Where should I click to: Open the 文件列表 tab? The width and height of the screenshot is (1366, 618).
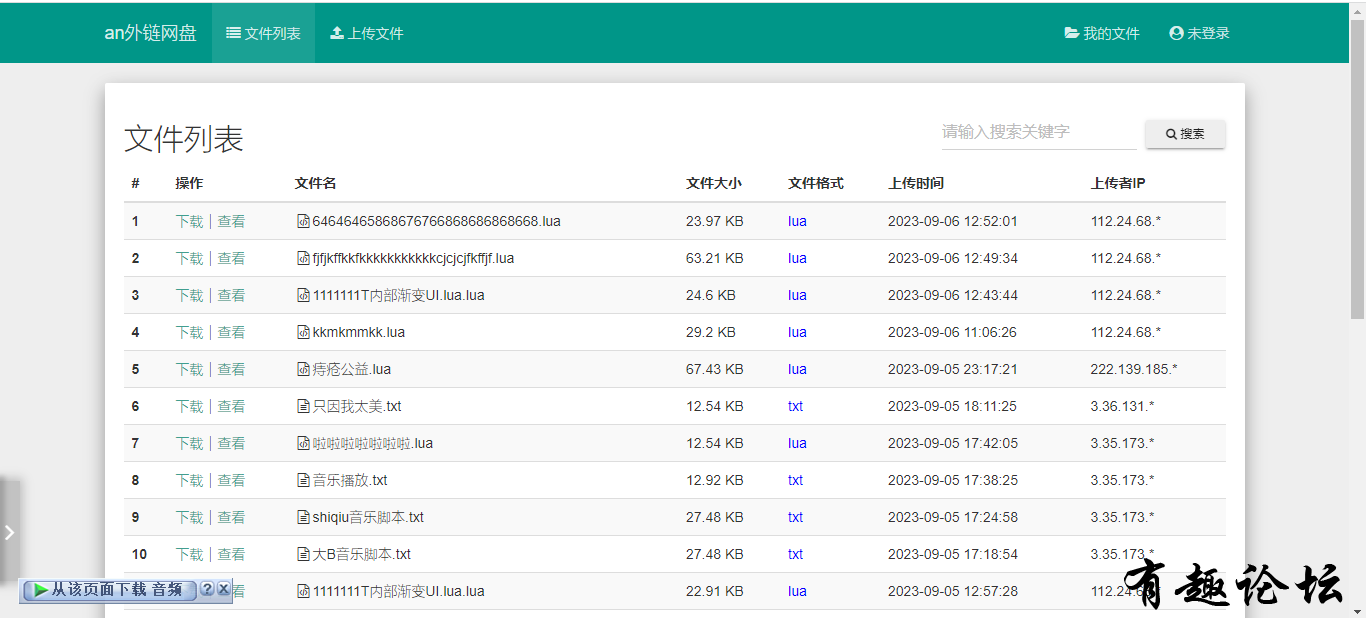pos(263,33)
